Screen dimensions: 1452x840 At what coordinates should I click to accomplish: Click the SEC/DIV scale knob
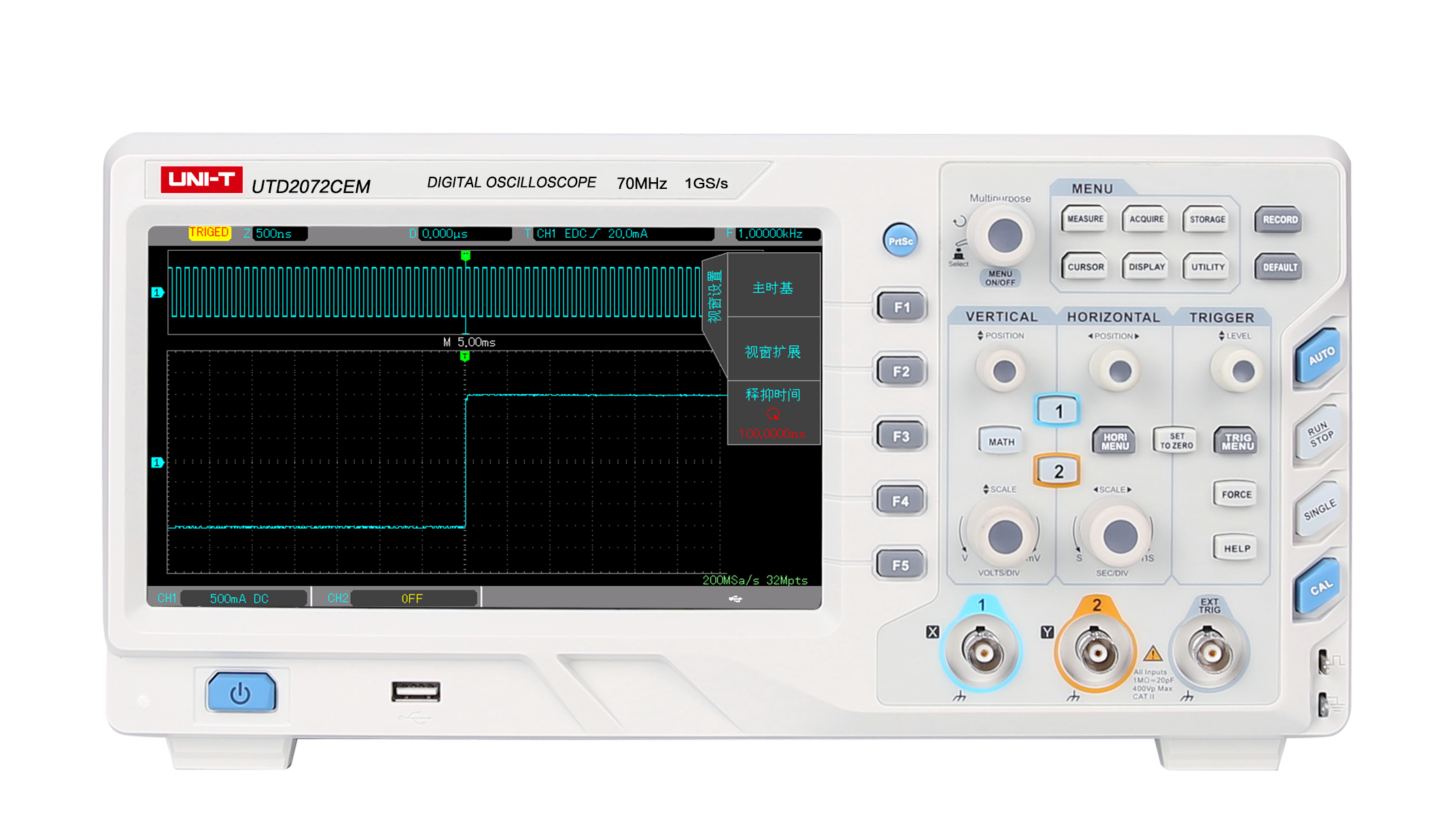pos(1120,536)
